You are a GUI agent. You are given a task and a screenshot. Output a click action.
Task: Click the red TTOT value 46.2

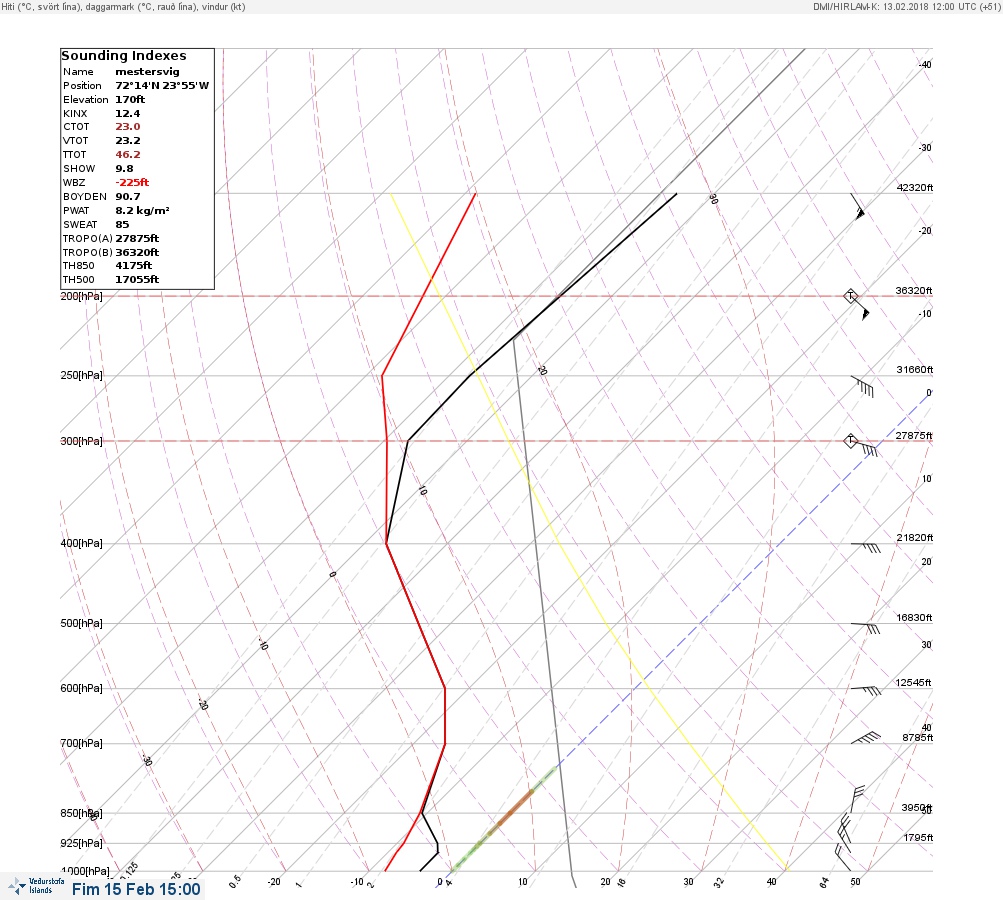coord(127,155)
